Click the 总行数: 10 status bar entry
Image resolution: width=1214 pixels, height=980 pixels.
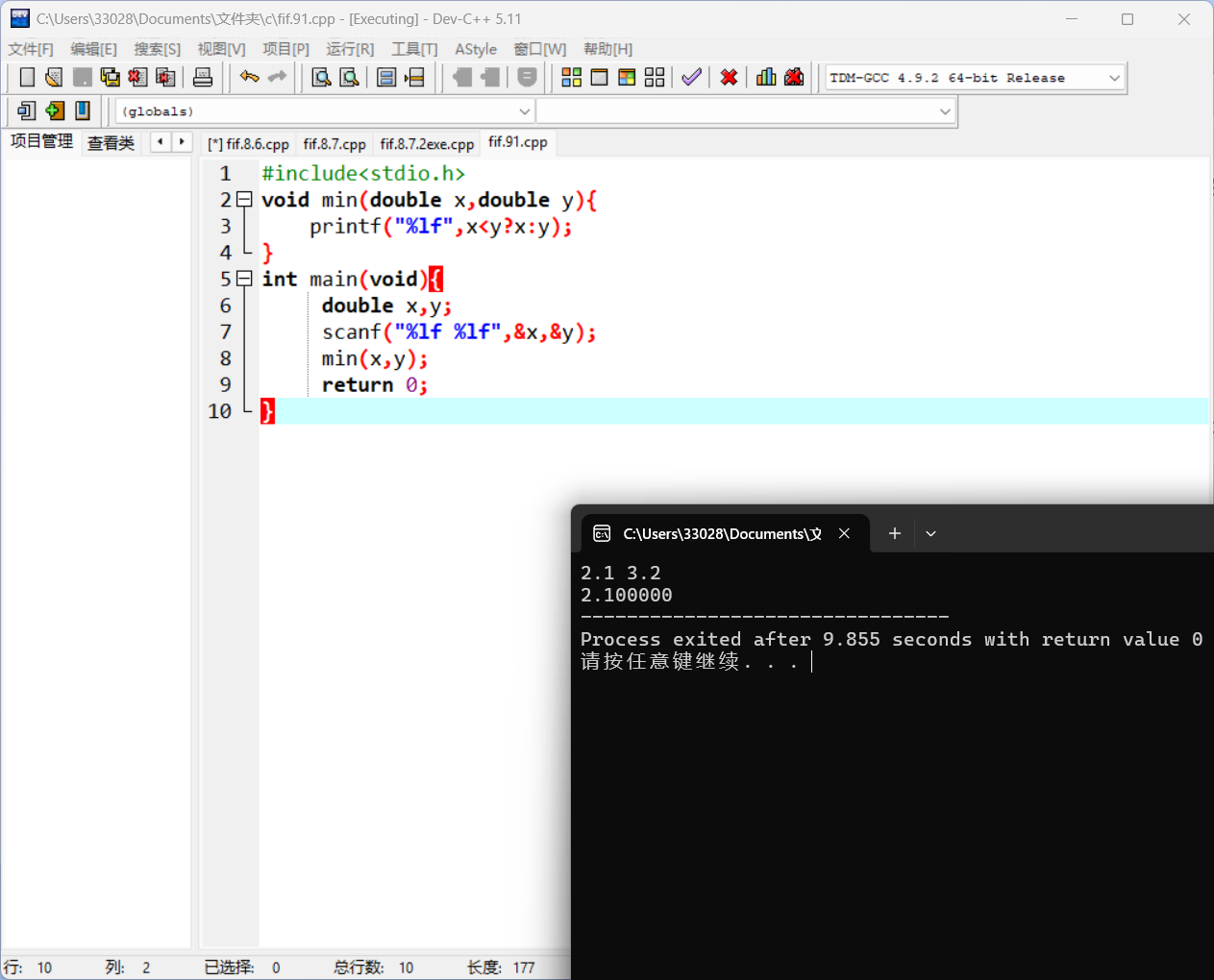(374, 968)
